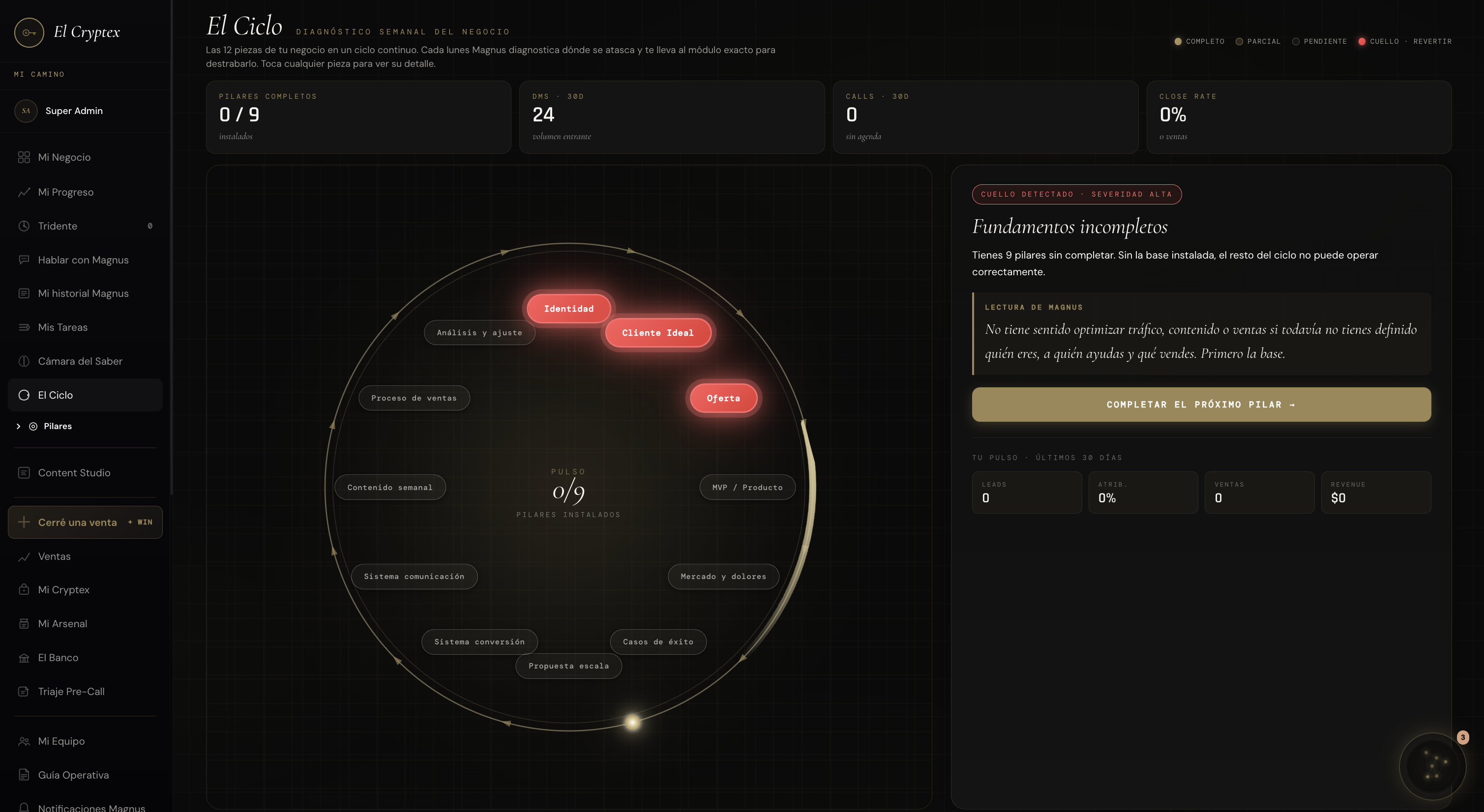Click the Pilares target icon
Image resolution: width=1484 pixels, height=812 pixels.
33,426
